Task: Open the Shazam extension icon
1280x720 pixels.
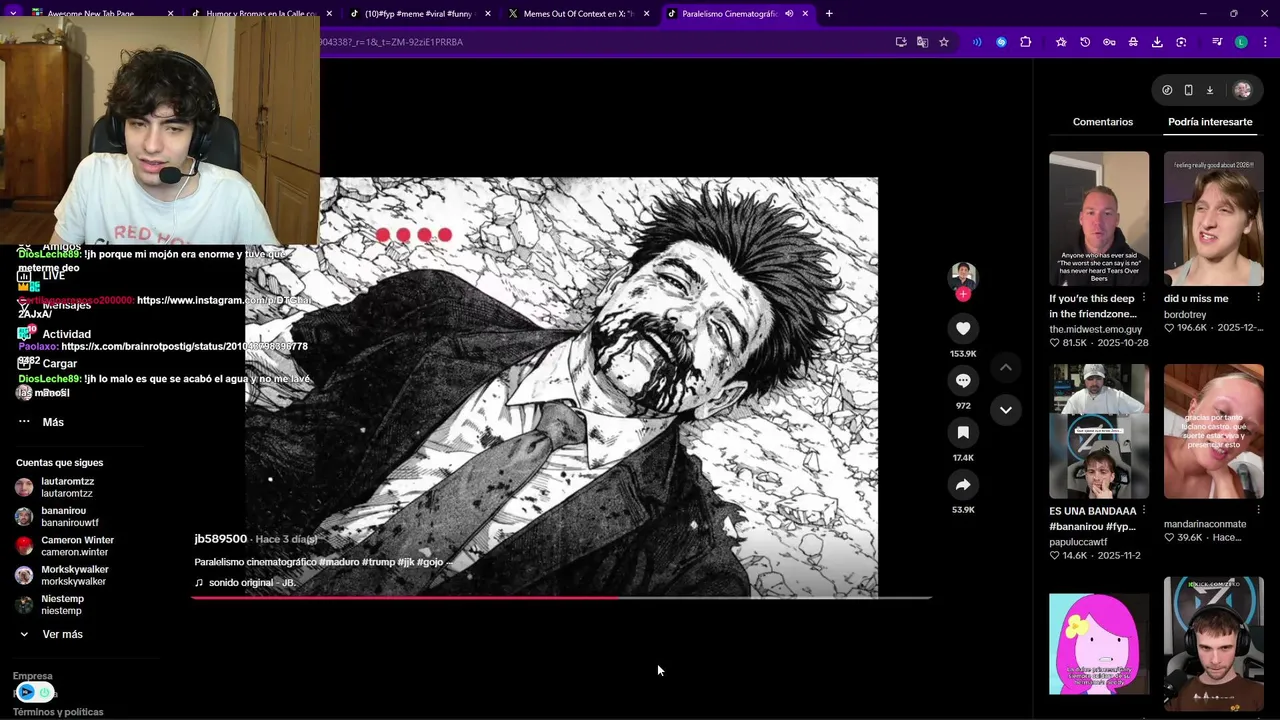Action: click(1001, 42)
